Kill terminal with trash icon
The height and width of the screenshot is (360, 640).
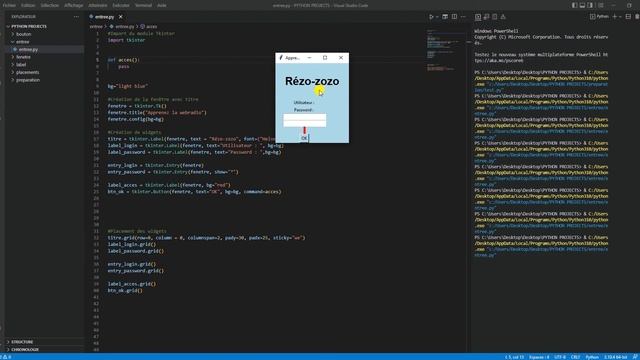637,17
